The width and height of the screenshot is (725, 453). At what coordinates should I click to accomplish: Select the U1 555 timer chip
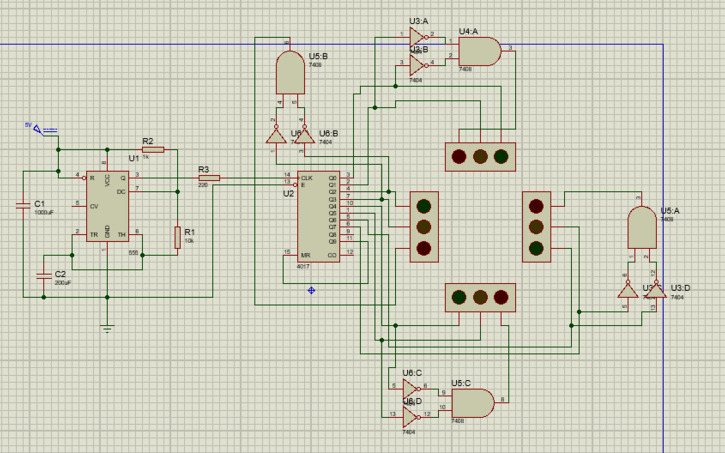[x=107, y=206]
